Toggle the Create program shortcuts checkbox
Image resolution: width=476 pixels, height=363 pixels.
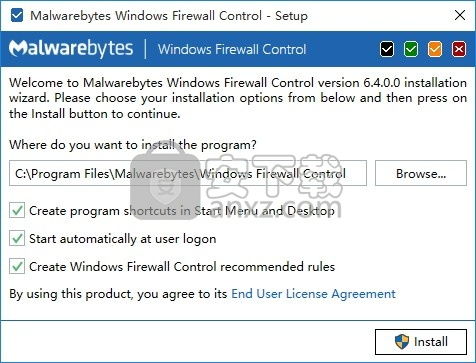17,210
